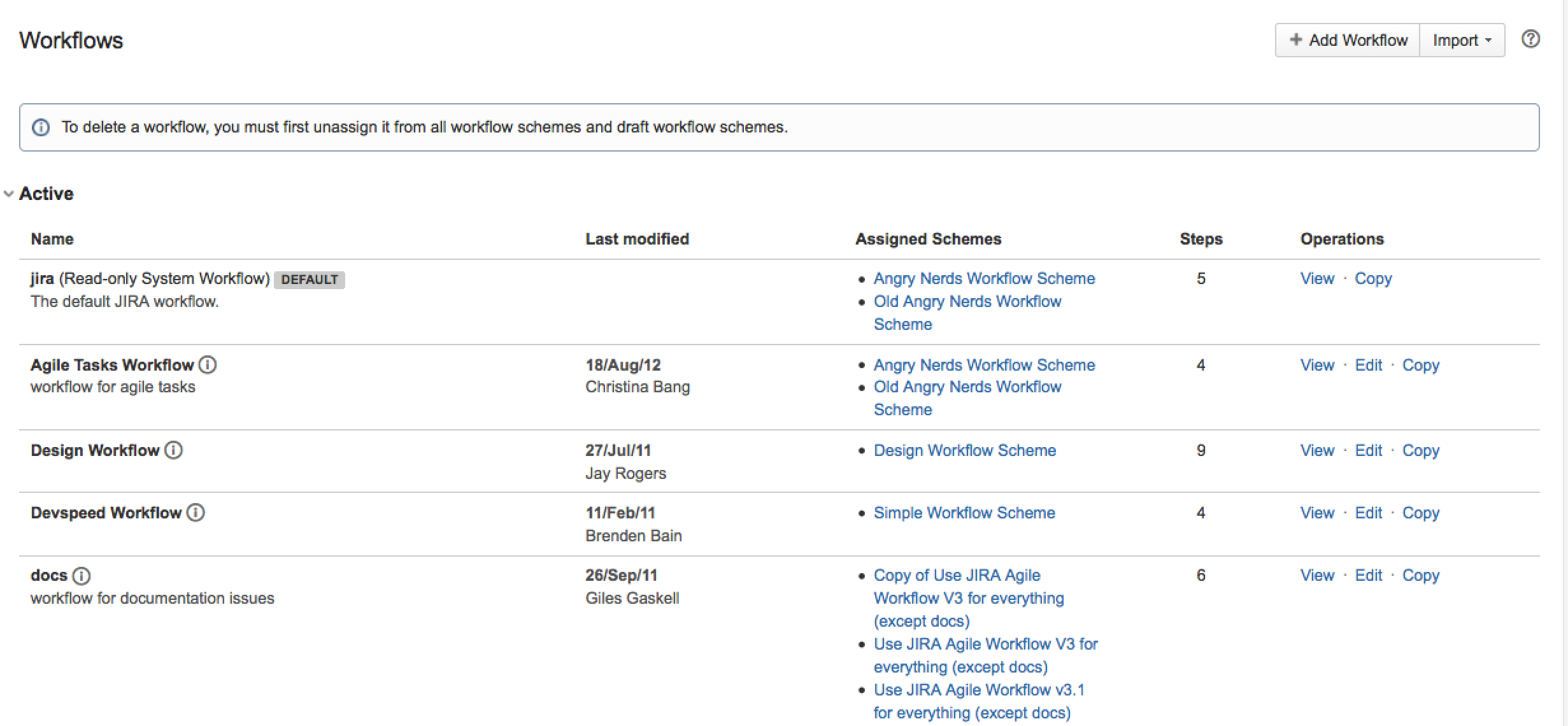Click the Add Workflow button
The image size is (1568, 726).
tap(1348, 40)
